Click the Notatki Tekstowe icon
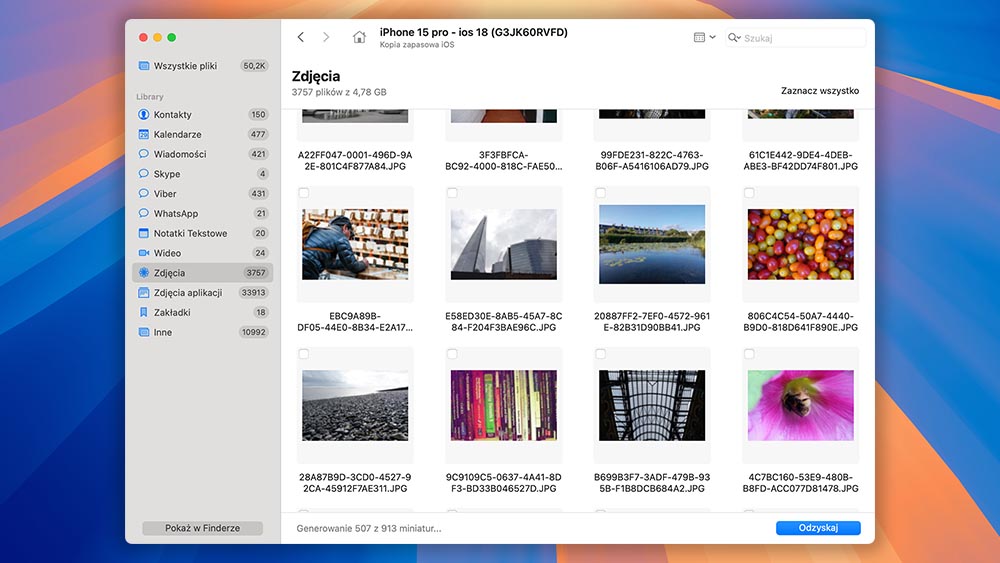Image resolution: width=1000 pixels, height=563 pixels. [143, 233]
